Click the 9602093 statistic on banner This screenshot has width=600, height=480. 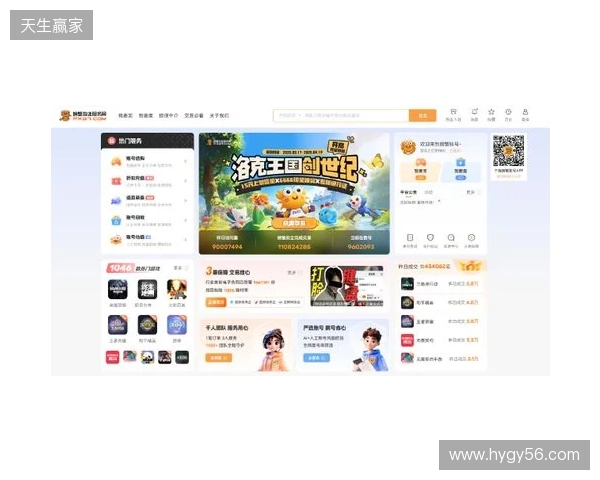(361, 247)
